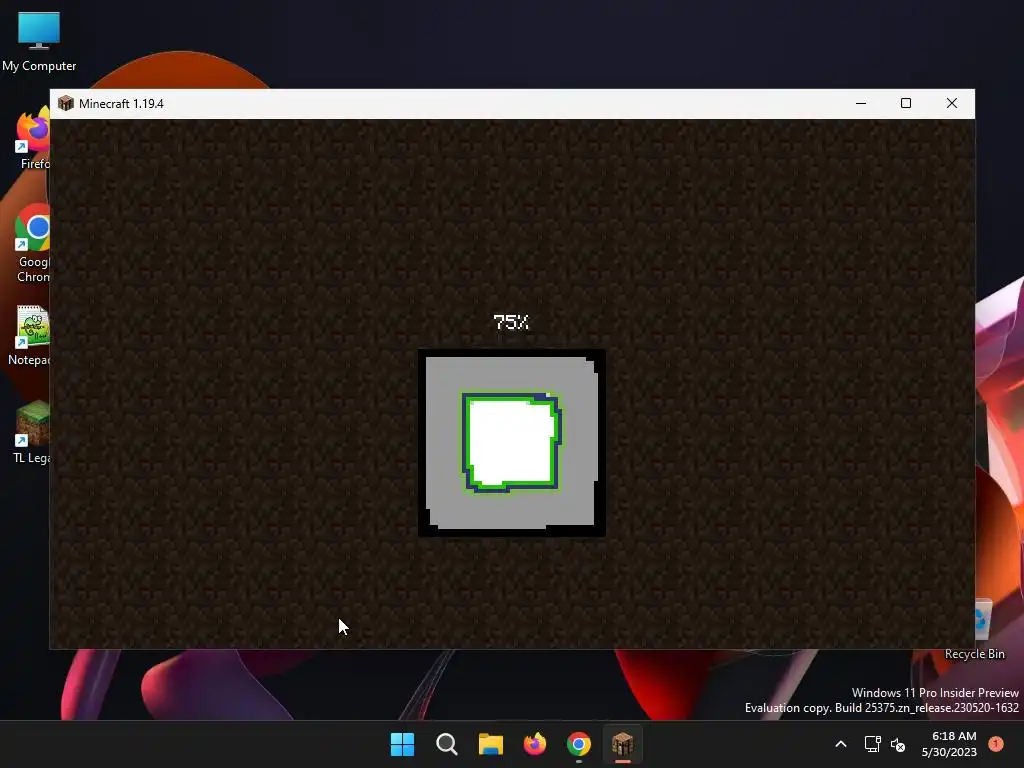This screenshot has height=768, width=1024.
Task: Click the Minecraft title bar icon
Action: click(x=65, y=103)
